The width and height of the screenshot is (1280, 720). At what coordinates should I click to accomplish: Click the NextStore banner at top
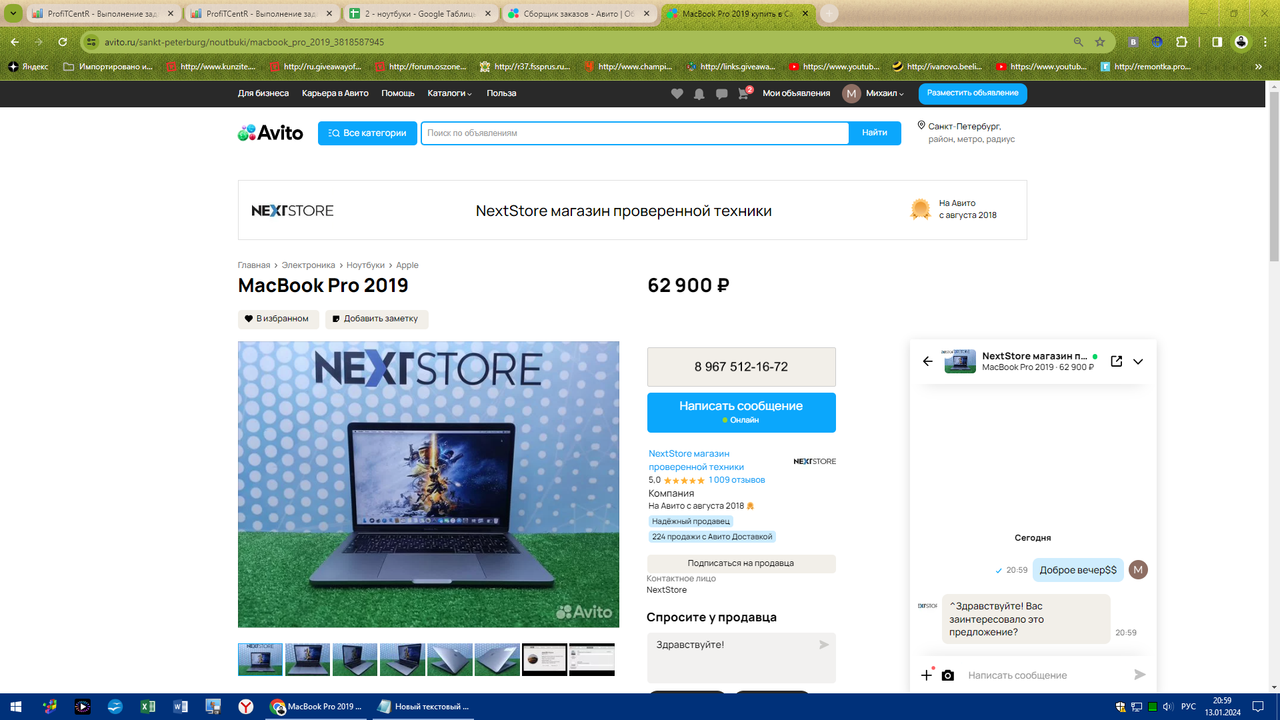pyautogui.click(x=632, y=210)
